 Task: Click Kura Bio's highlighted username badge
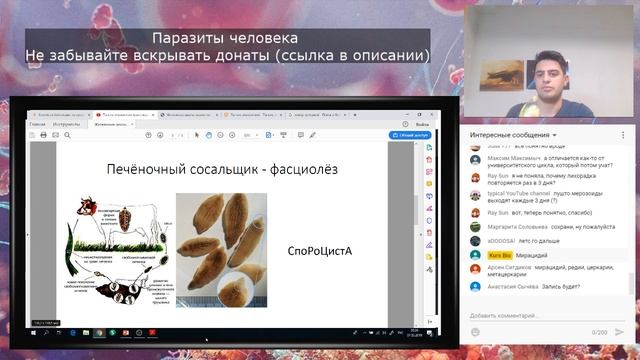tap(500, 255)
